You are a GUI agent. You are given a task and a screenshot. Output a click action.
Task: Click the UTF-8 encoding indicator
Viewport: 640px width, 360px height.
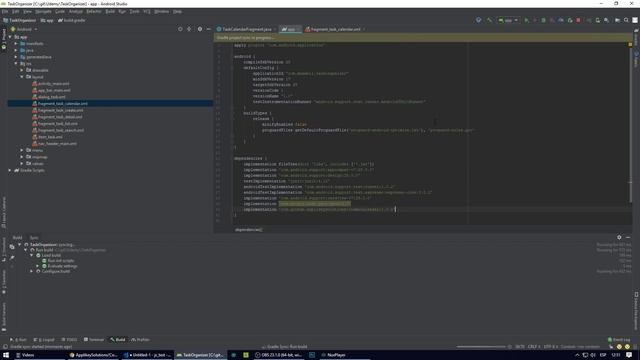(550, 347)
